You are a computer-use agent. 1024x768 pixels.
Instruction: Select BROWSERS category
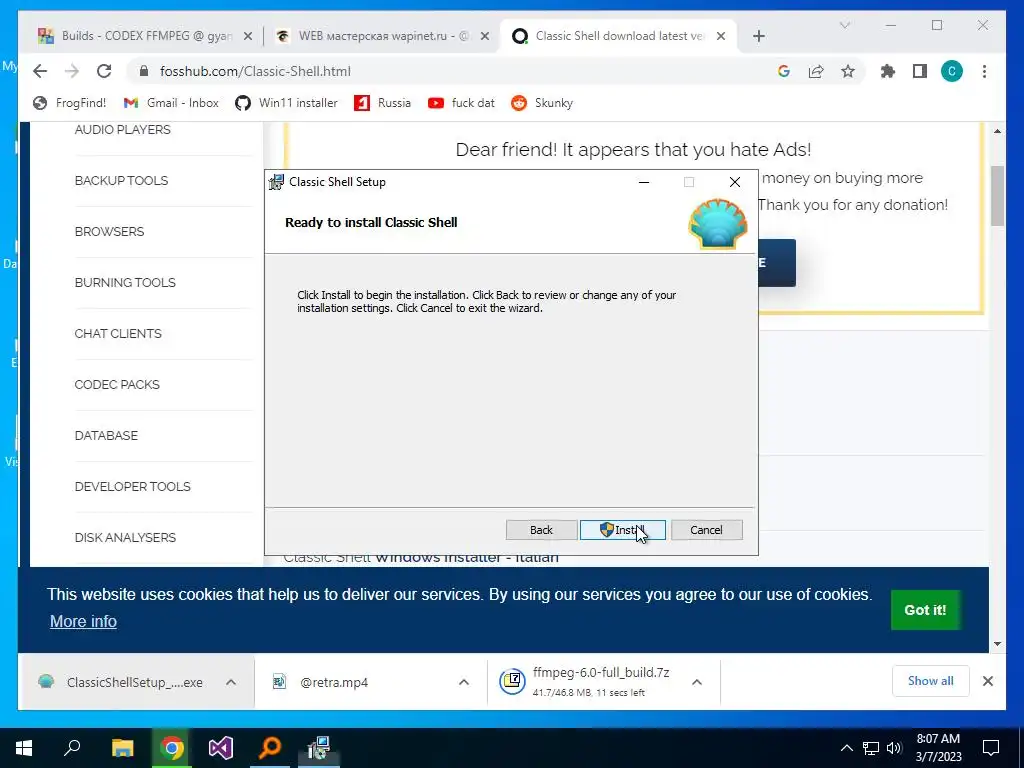[109, 231]
